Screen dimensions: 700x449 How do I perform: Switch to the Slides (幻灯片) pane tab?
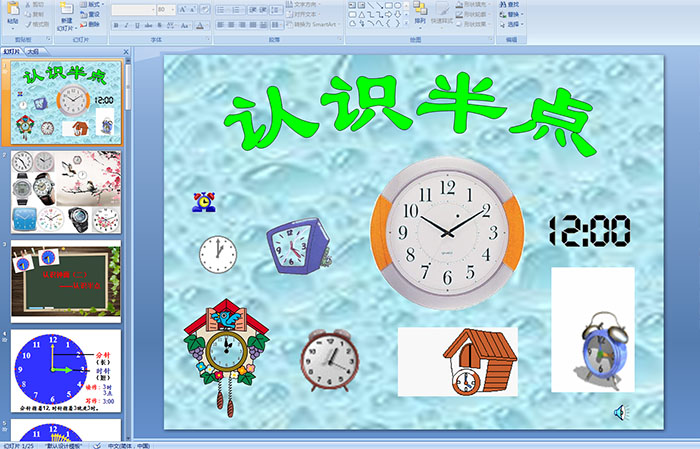pos(12,52)
